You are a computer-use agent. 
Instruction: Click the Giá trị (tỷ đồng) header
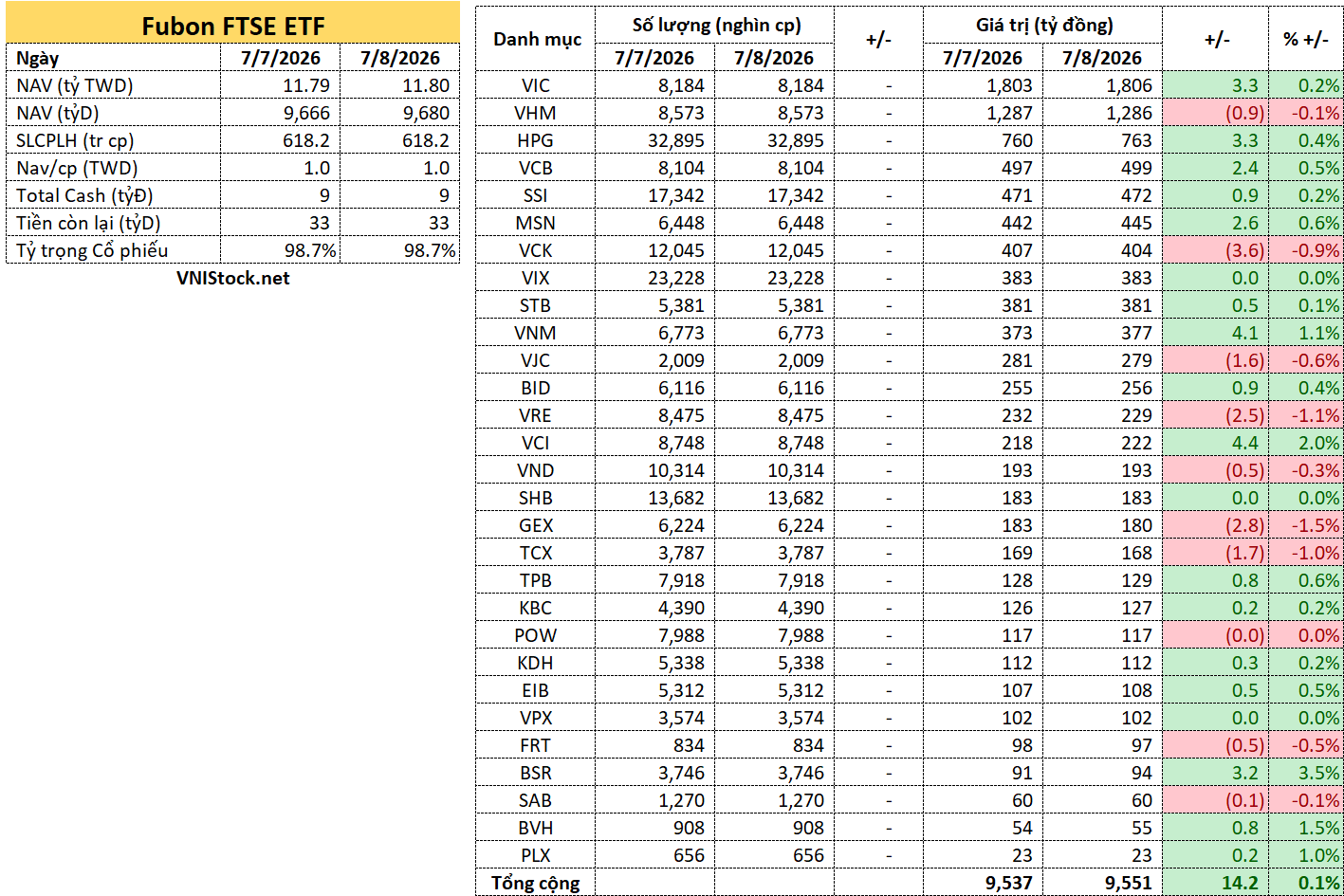(1042, 26)
